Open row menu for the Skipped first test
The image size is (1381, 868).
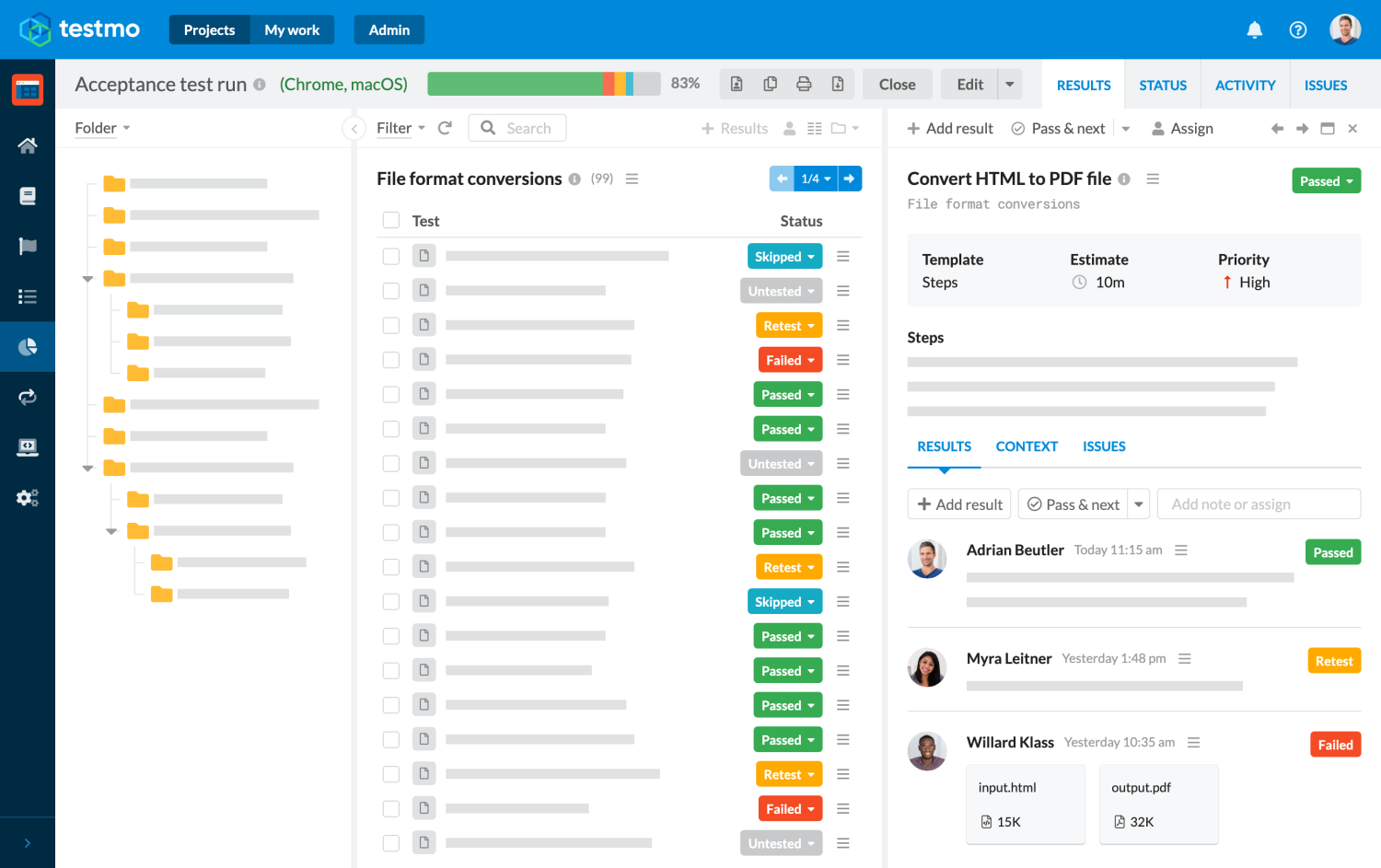tap(843, 257)
